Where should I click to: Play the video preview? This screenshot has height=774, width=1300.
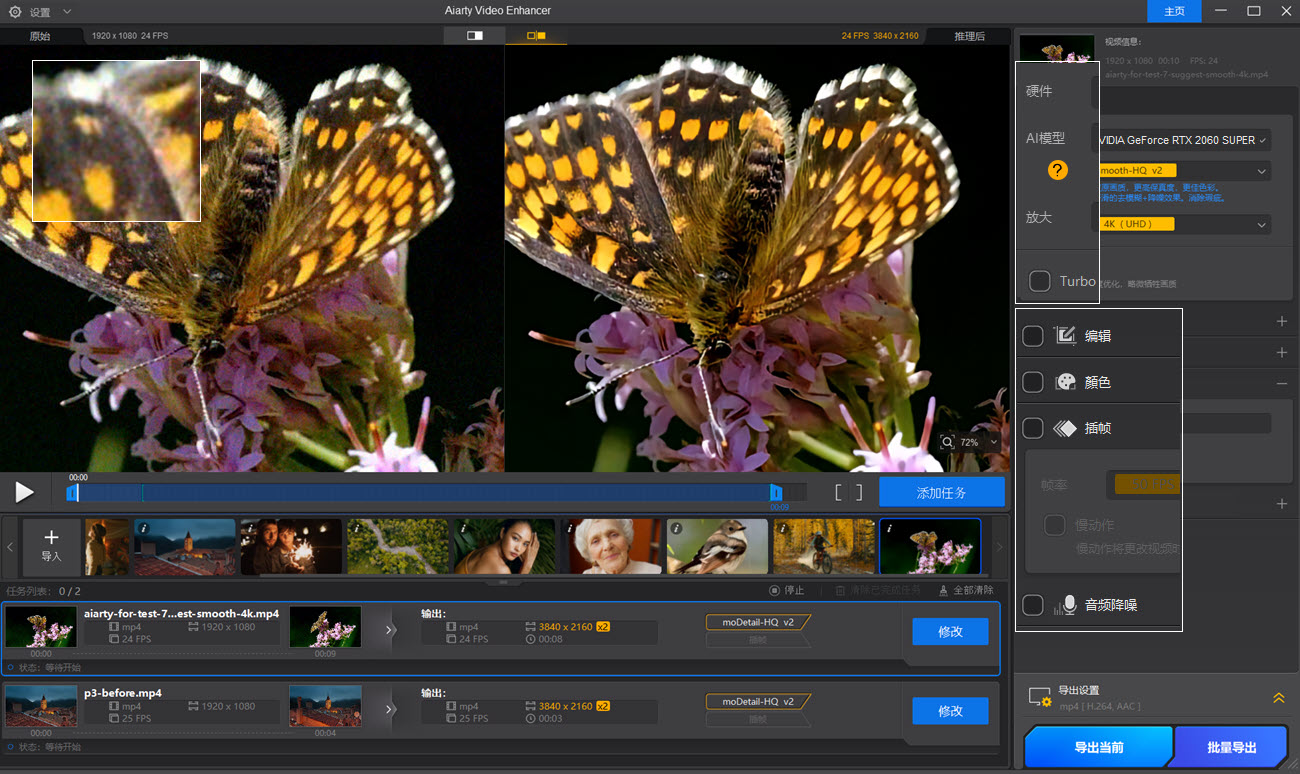[x=24, y=492]
